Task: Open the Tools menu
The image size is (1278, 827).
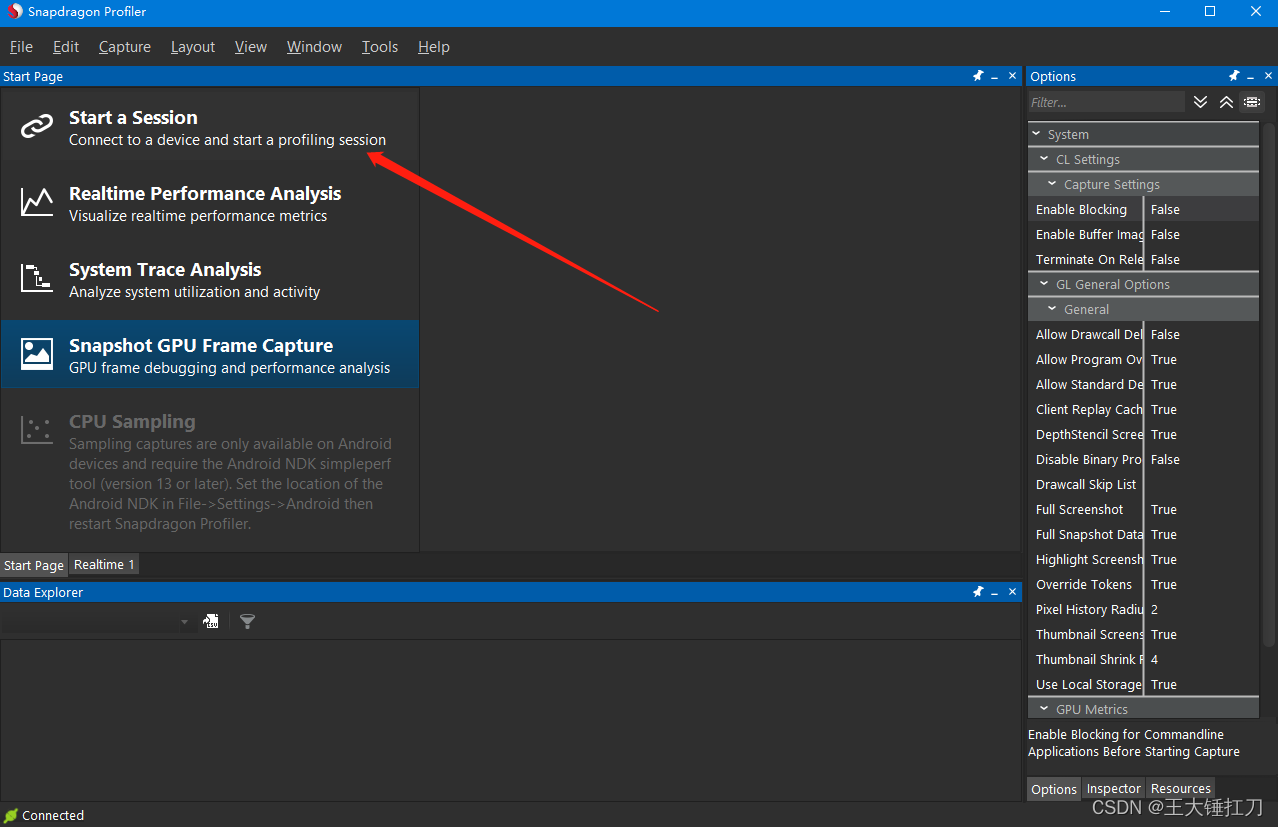Action: point(380,47)
